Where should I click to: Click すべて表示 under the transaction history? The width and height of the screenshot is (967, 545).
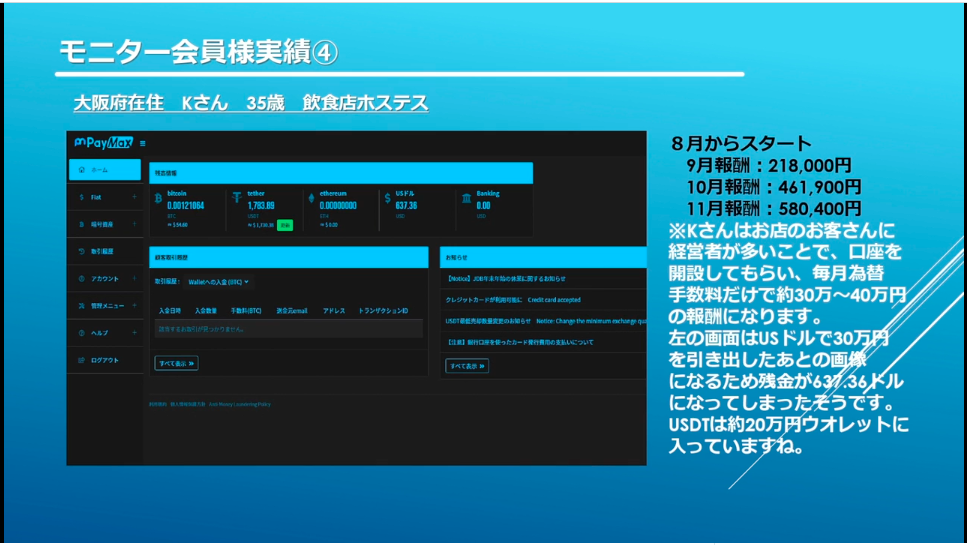(x=176, y=363)
